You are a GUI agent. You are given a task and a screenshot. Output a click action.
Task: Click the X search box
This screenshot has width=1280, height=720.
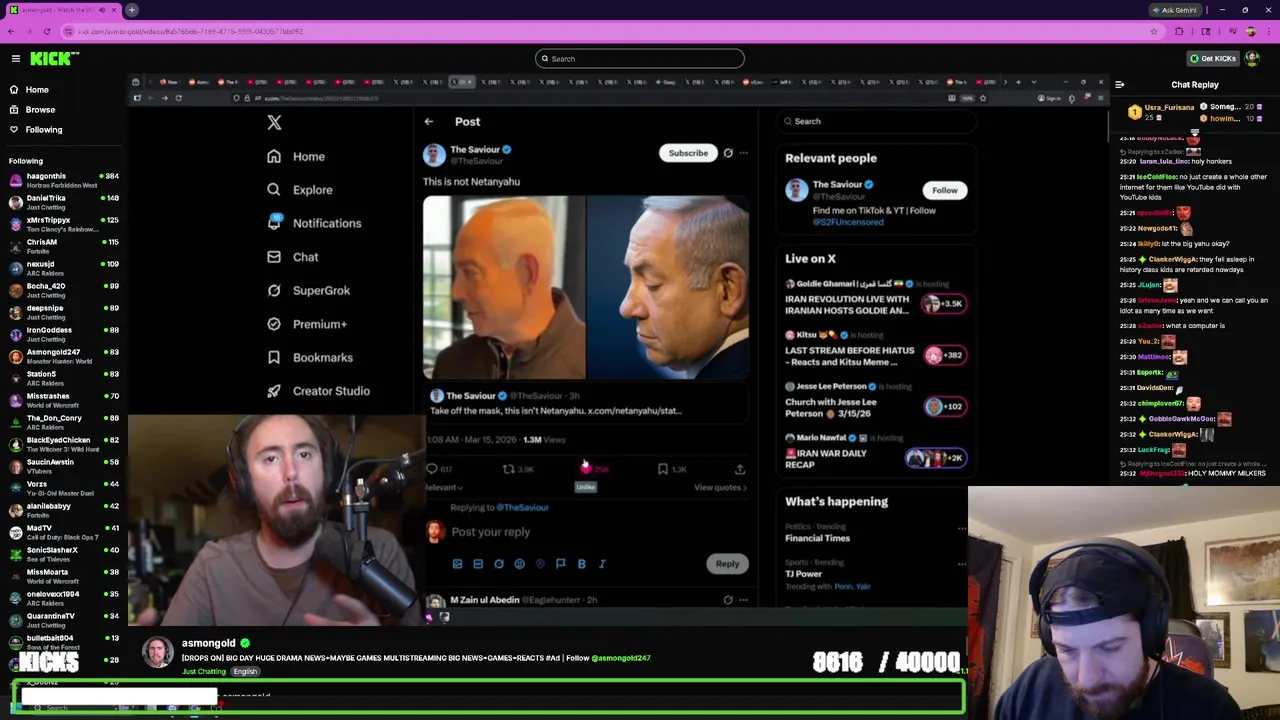coord(877,121)
